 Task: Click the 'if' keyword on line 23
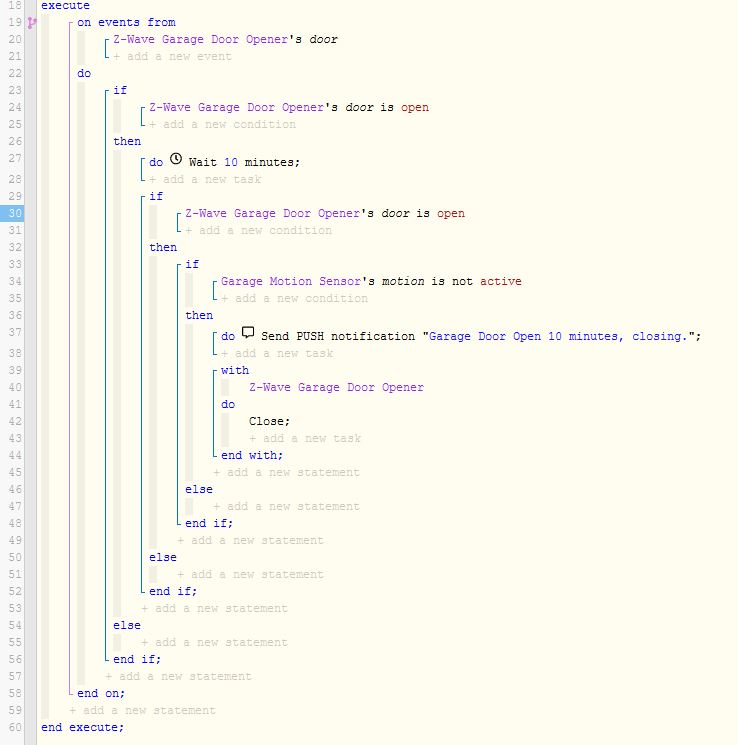click(120, 90)
